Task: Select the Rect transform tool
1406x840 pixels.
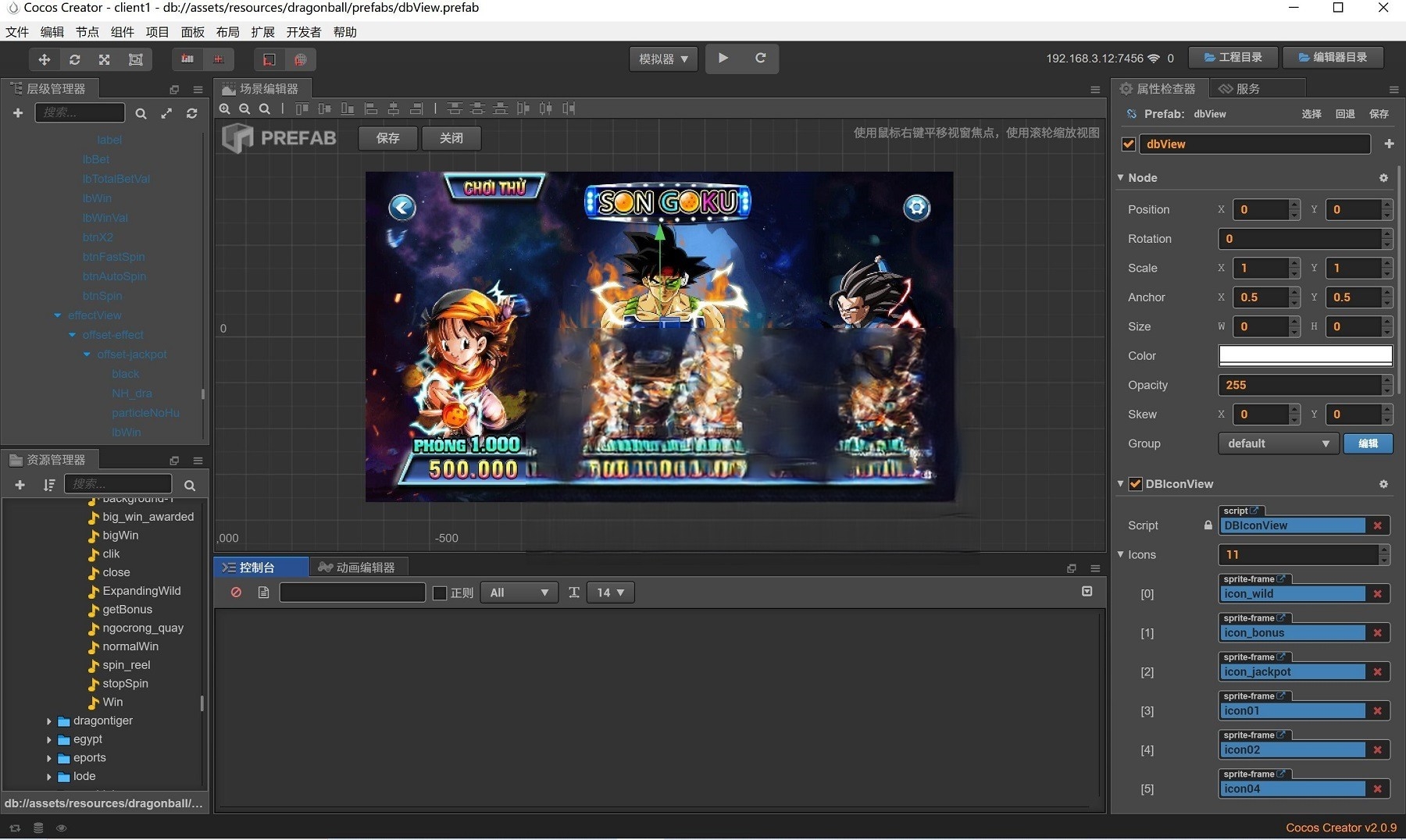Action: [135, 59]
